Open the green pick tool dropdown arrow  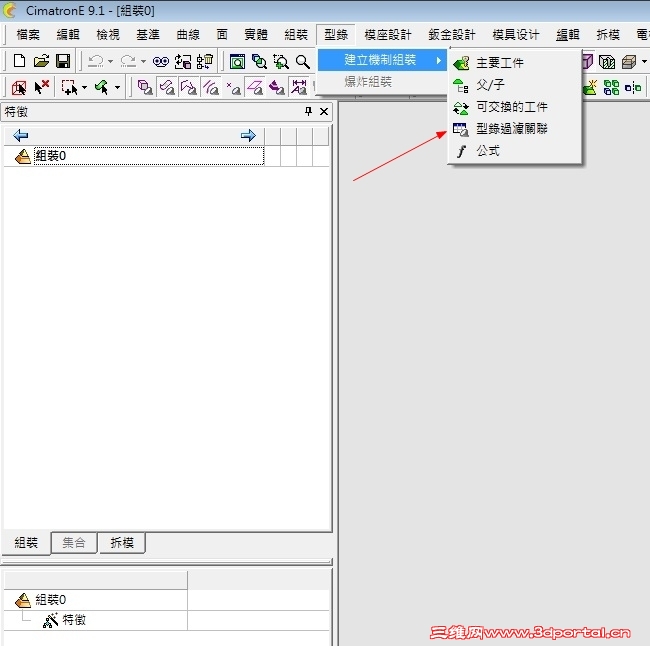point(117,87)
